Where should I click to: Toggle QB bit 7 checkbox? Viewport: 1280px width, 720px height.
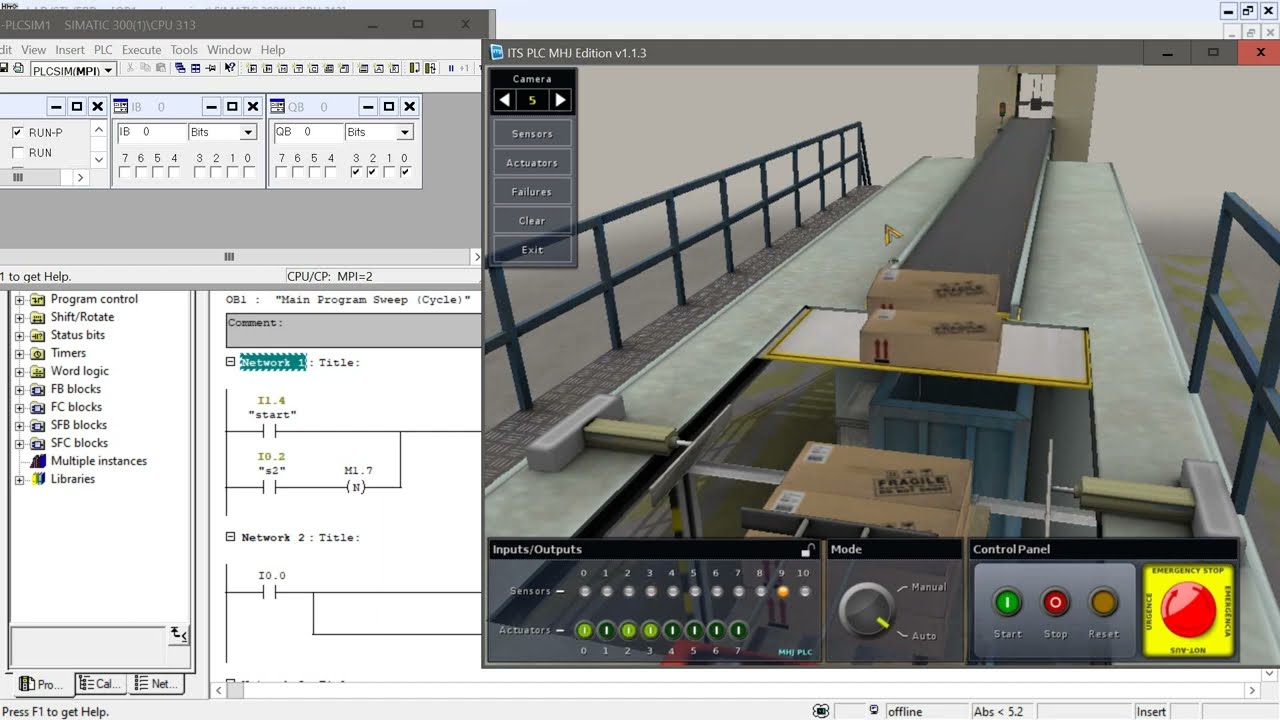(281, 172)
